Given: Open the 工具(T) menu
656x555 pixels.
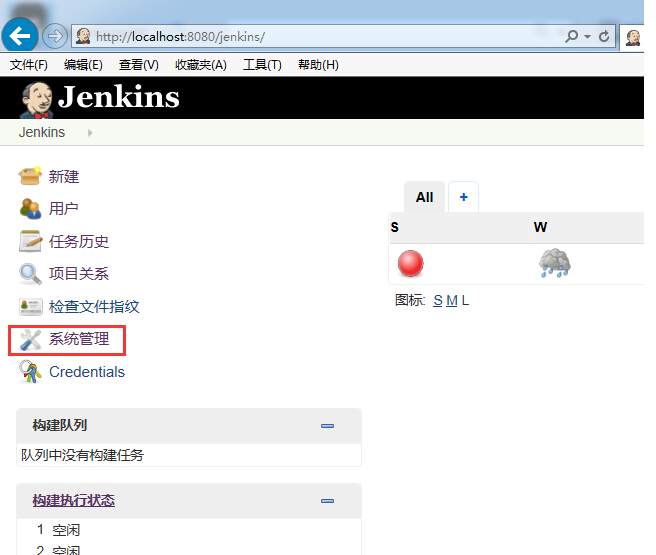Looking at the screenshot, I should 262,65.
